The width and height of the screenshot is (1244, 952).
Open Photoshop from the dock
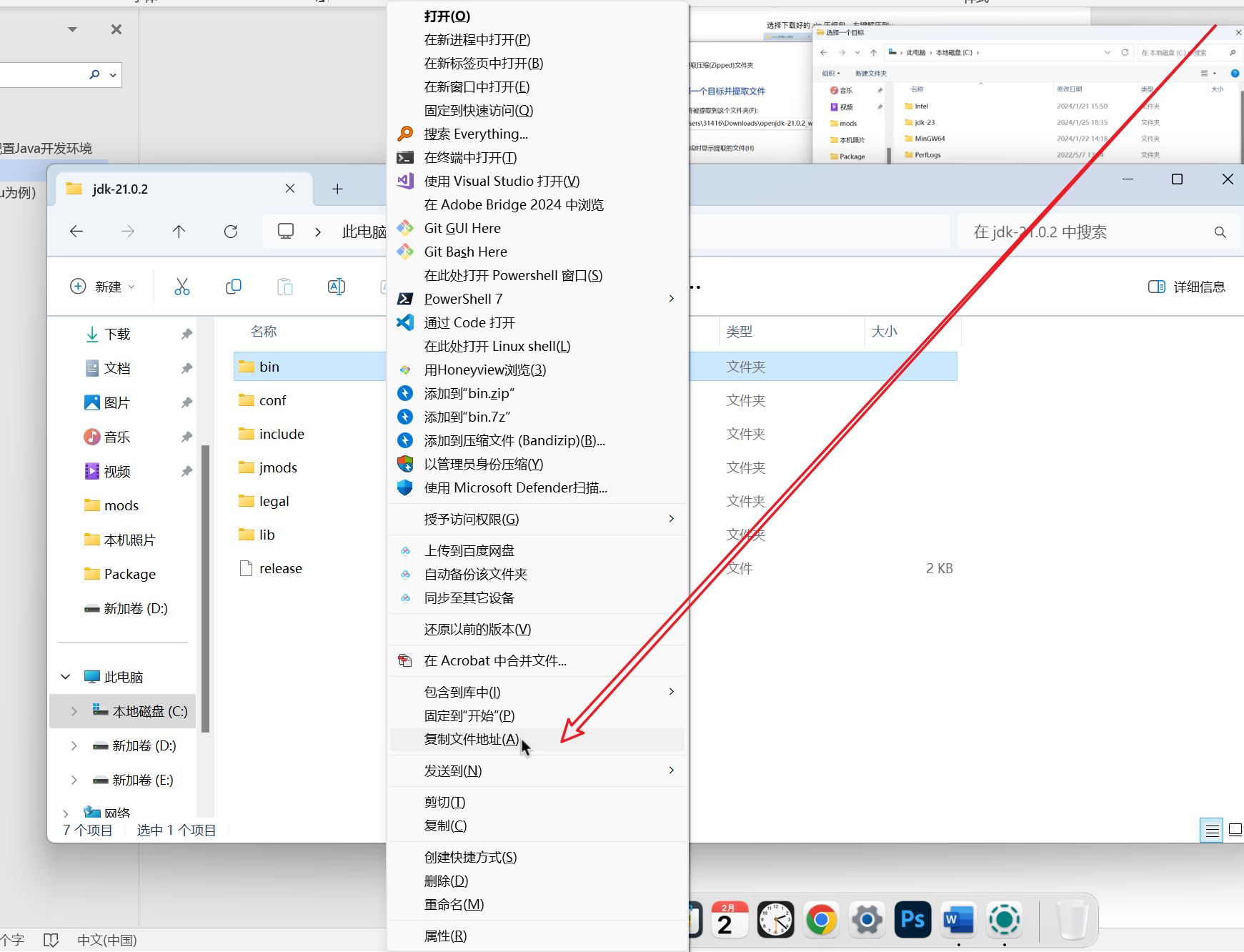click(x=912, y=919)
